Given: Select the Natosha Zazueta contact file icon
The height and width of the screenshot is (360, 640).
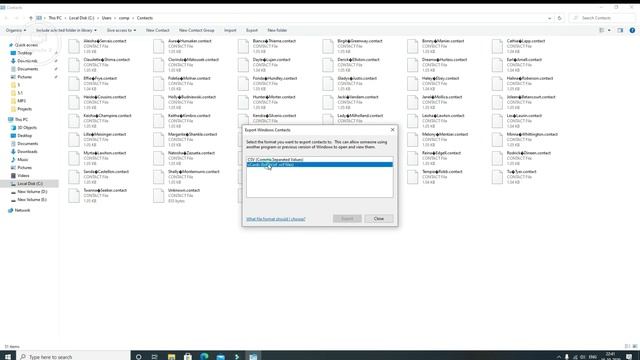Looking at the screenshot, I should 158,158.
